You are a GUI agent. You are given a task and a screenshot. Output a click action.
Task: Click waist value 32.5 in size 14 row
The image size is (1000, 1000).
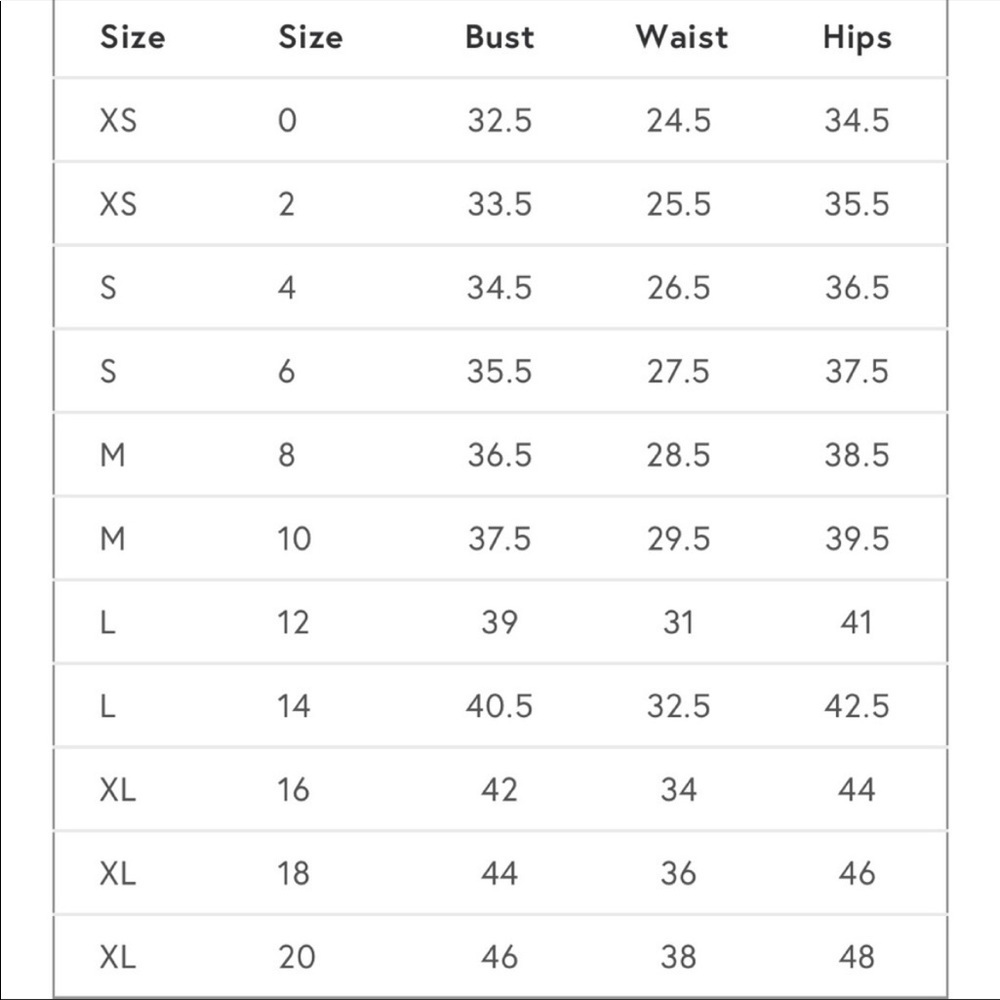pos(678,706)
